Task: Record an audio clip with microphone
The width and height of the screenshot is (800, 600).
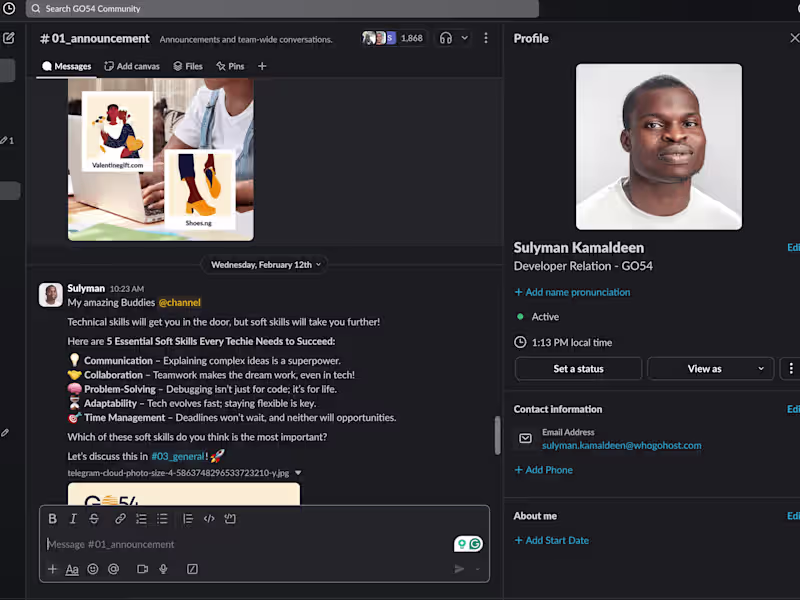Action: pos(163,569)
